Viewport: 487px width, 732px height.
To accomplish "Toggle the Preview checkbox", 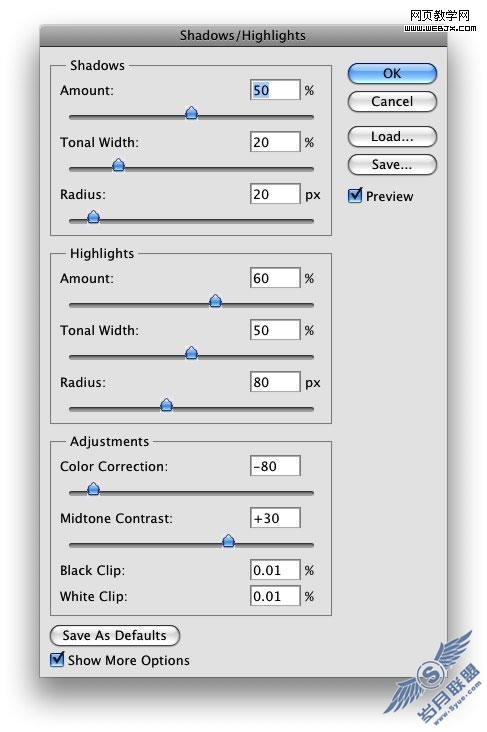I will (x=355, y=195).
